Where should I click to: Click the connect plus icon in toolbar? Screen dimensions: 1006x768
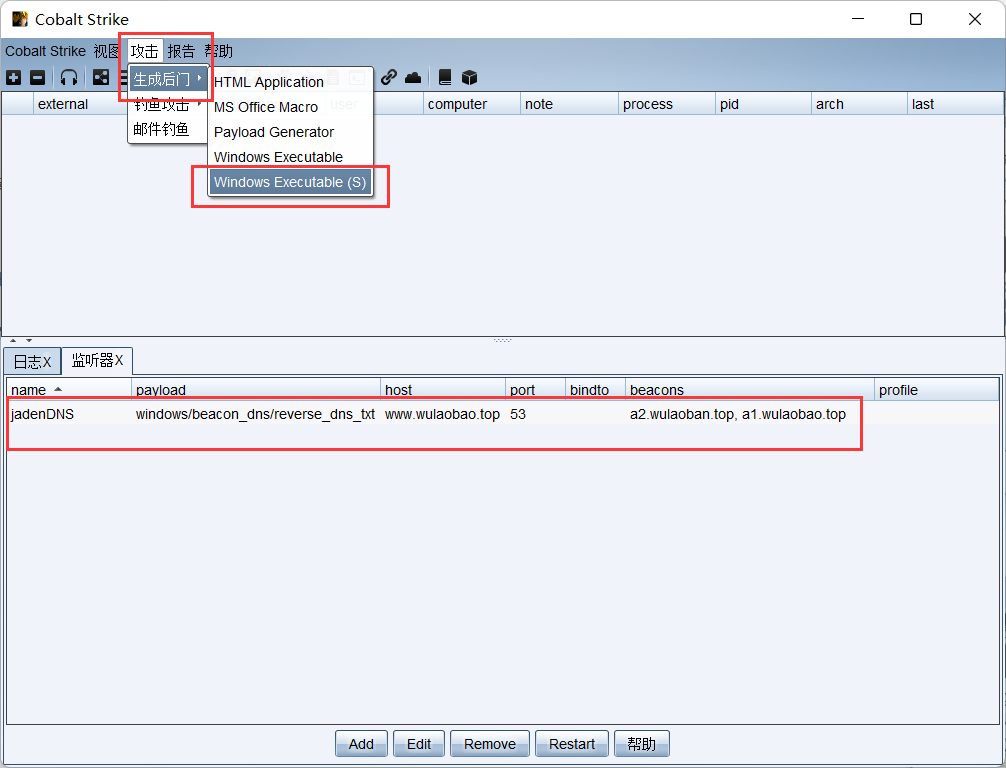pos(13,78)
